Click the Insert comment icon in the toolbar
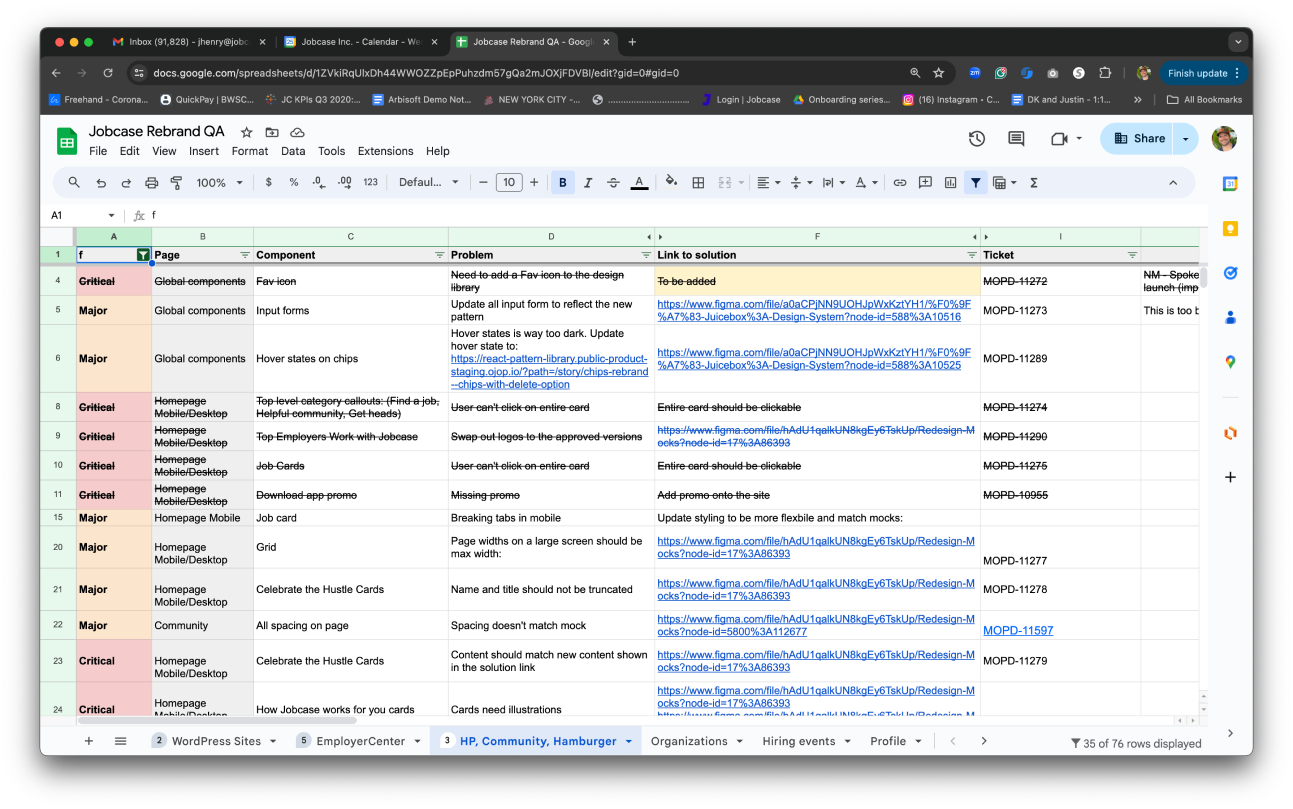This screenshot has height=809, width=1293. coord(925,183)
